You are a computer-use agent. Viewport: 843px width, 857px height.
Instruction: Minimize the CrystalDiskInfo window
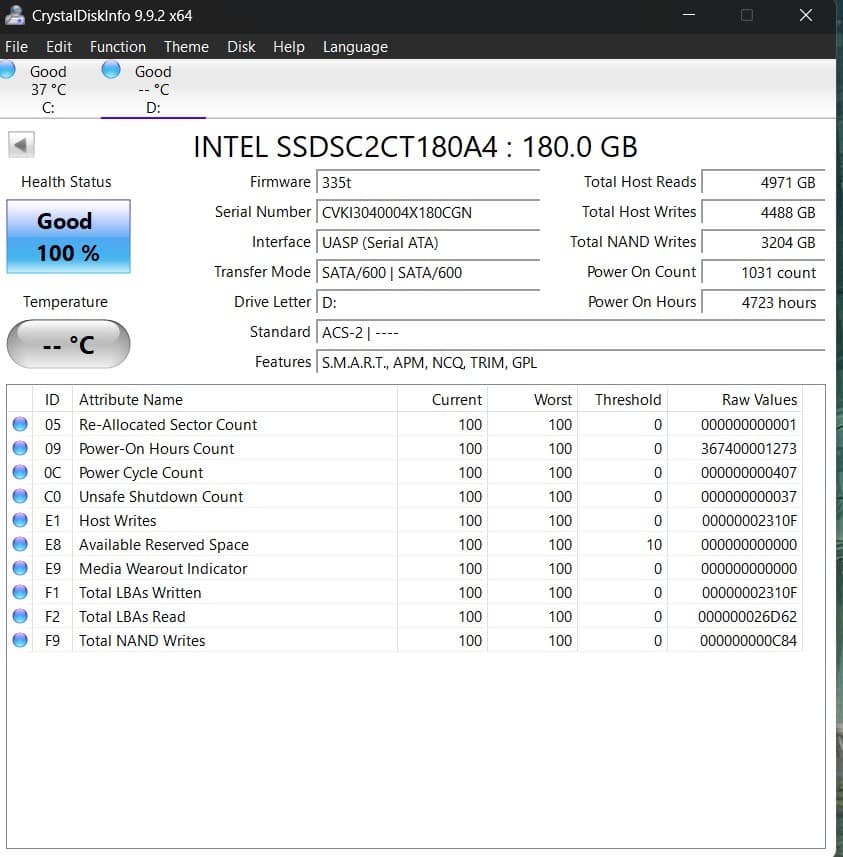pos(689,15)
